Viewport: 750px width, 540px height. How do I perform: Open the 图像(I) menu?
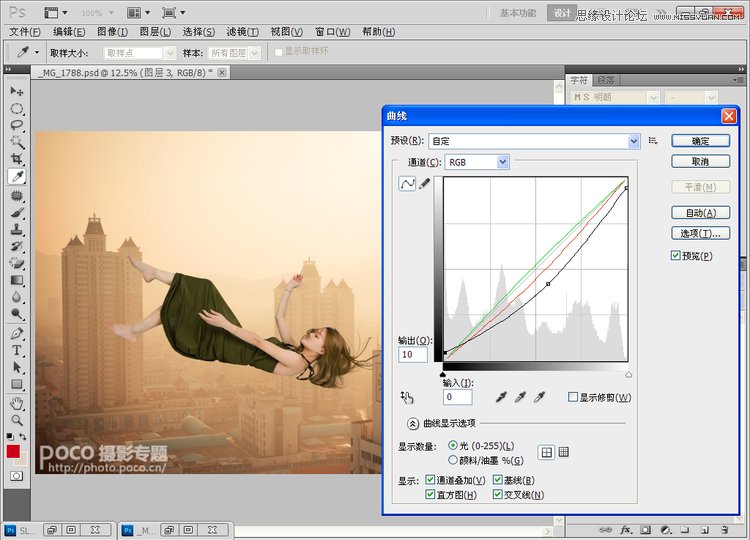[x=112, y=32]
